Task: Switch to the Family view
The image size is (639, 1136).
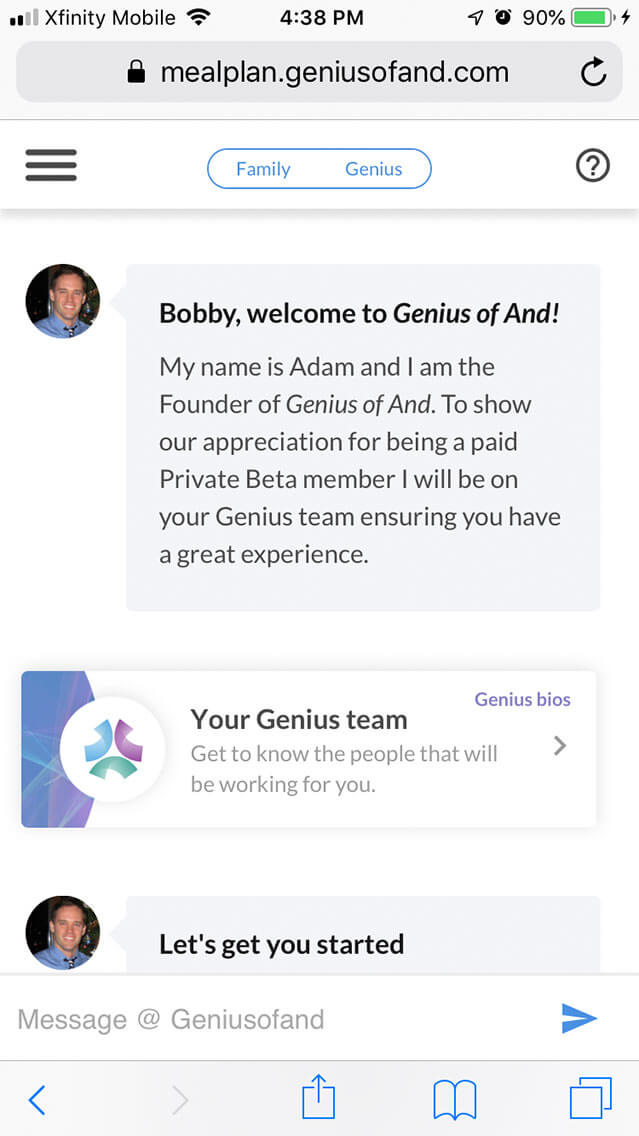Action: (263, 169)
